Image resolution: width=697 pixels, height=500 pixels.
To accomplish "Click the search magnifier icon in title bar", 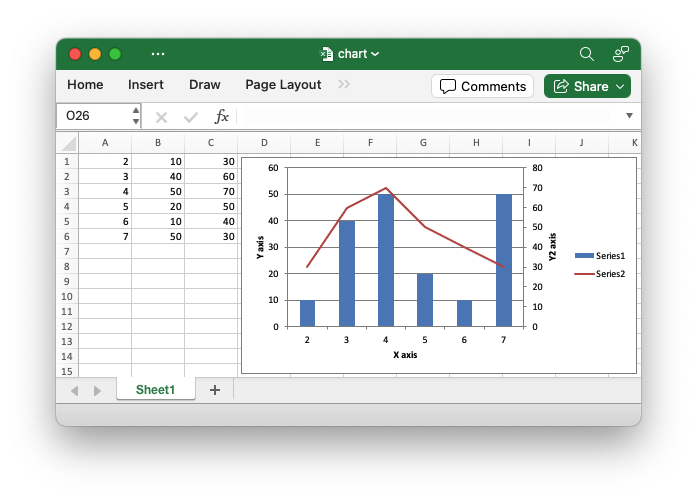I will coord(587,54).
